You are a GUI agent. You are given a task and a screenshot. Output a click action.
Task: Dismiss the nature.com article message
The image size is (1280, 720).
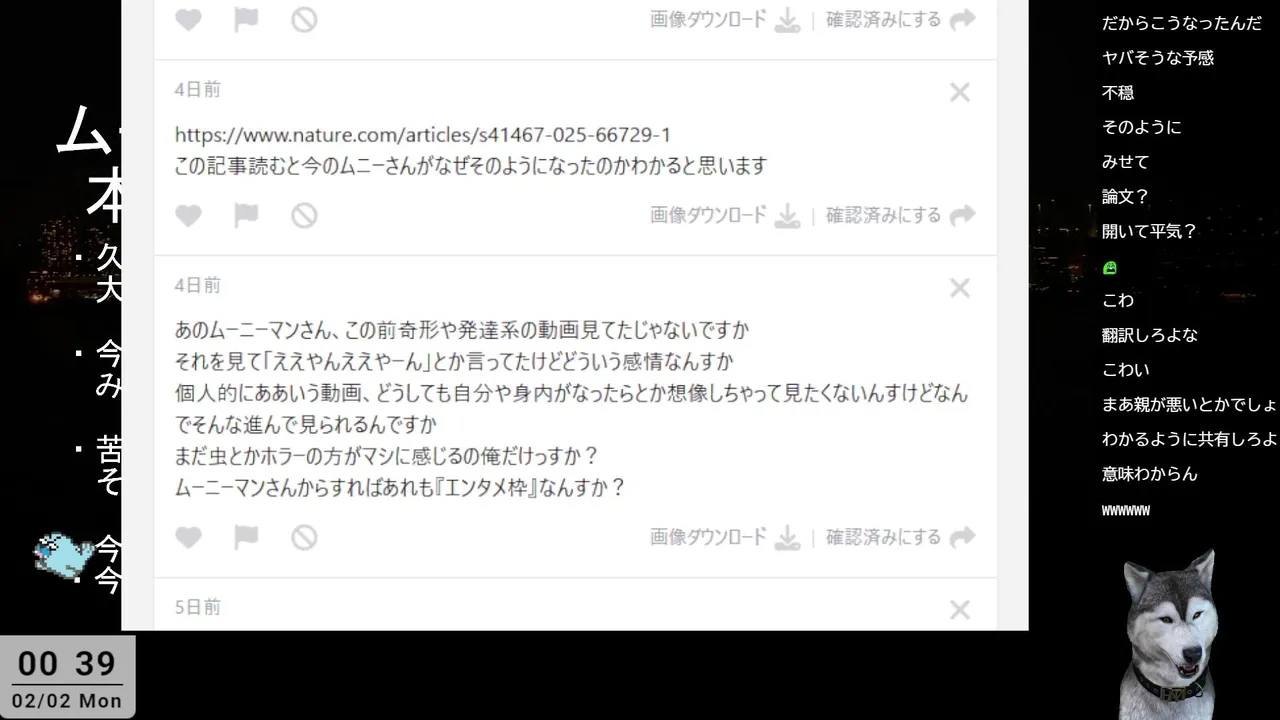pyautogui.click(x=960, y=93)
